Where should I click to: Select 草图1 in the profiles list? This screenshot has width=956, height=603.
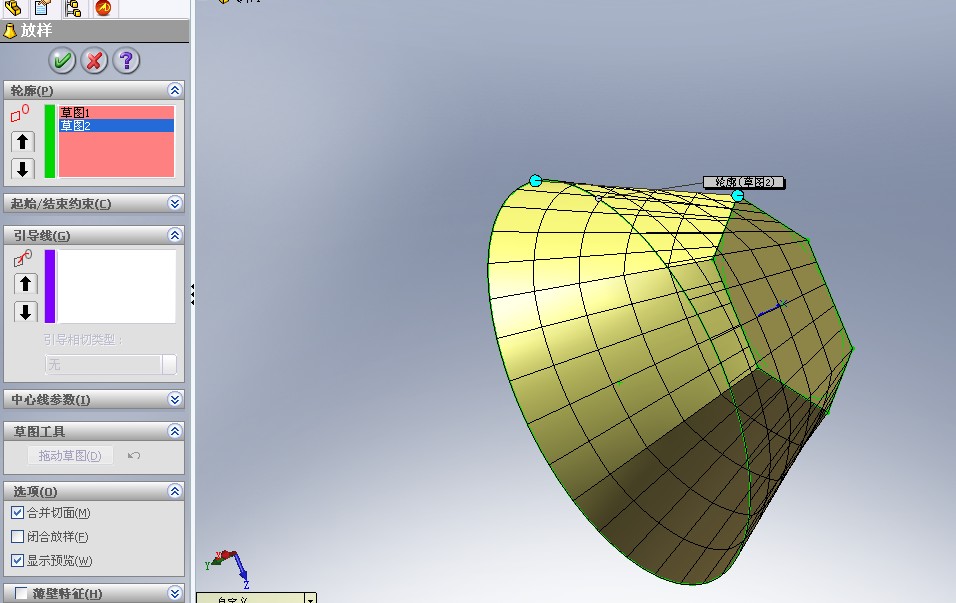[x=116, y=112]
